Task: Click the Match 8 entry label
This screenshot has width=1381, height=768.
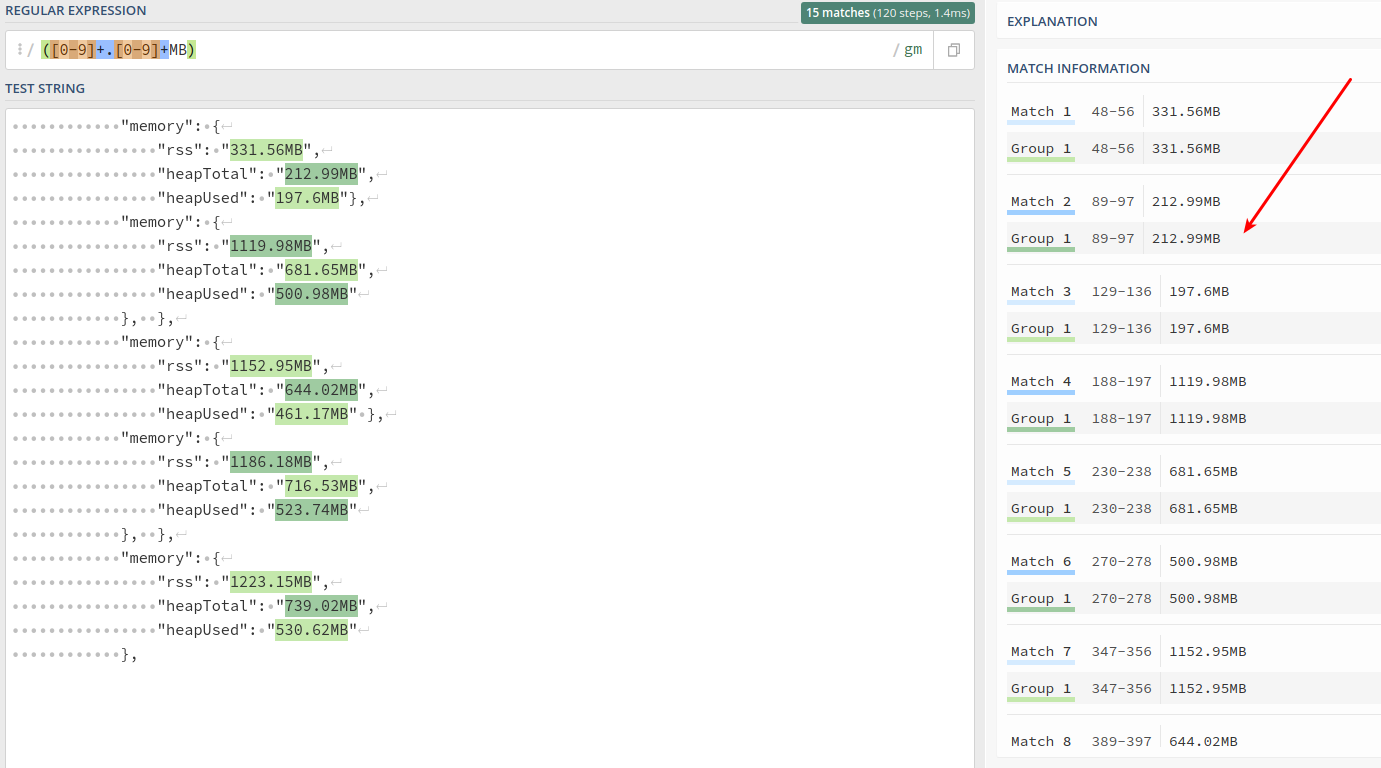Action: (1040, 742)
